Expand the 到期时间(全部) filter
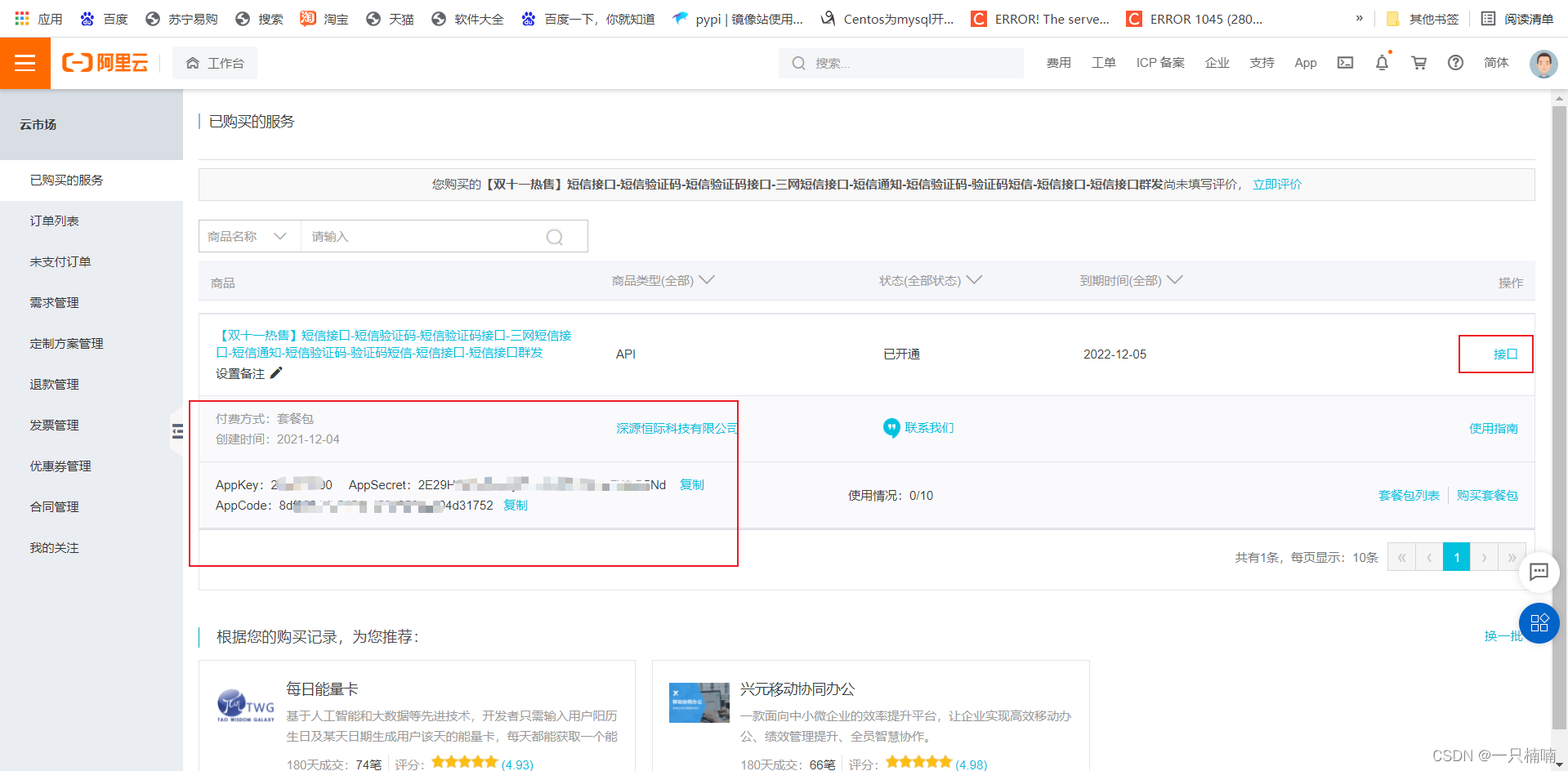Viewport: 1568px width, 771px height. point(1131,280)
